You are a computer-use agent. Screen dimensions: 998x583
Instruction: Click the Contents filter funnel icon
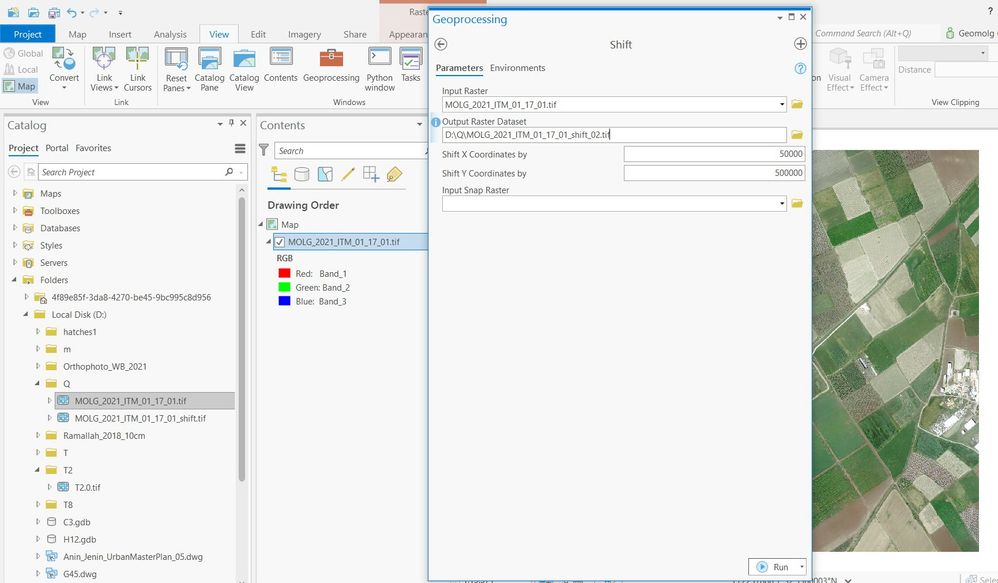coord(264,150)
